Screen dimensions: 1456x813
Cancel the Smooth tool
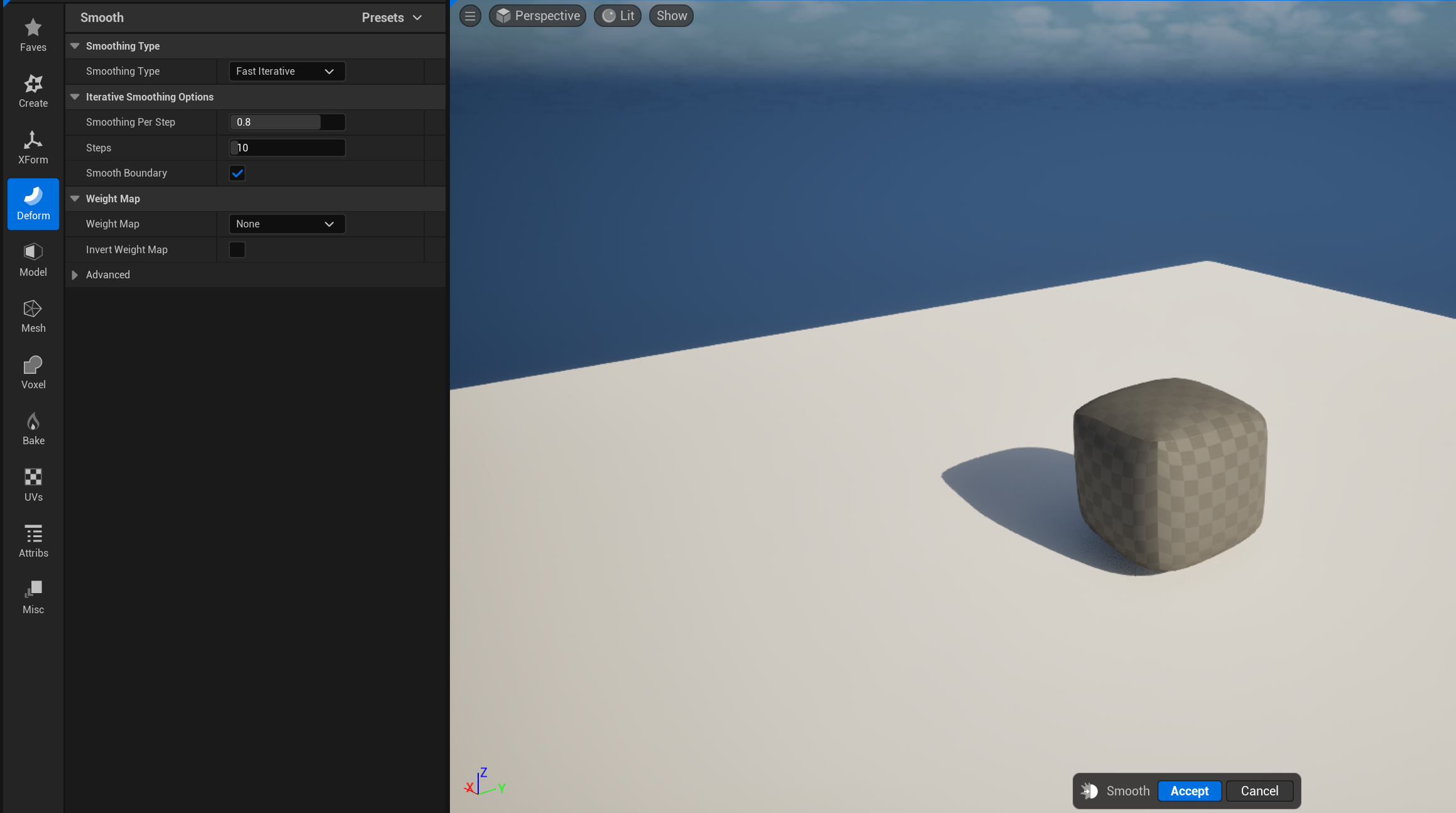[x=1259, y=791]
